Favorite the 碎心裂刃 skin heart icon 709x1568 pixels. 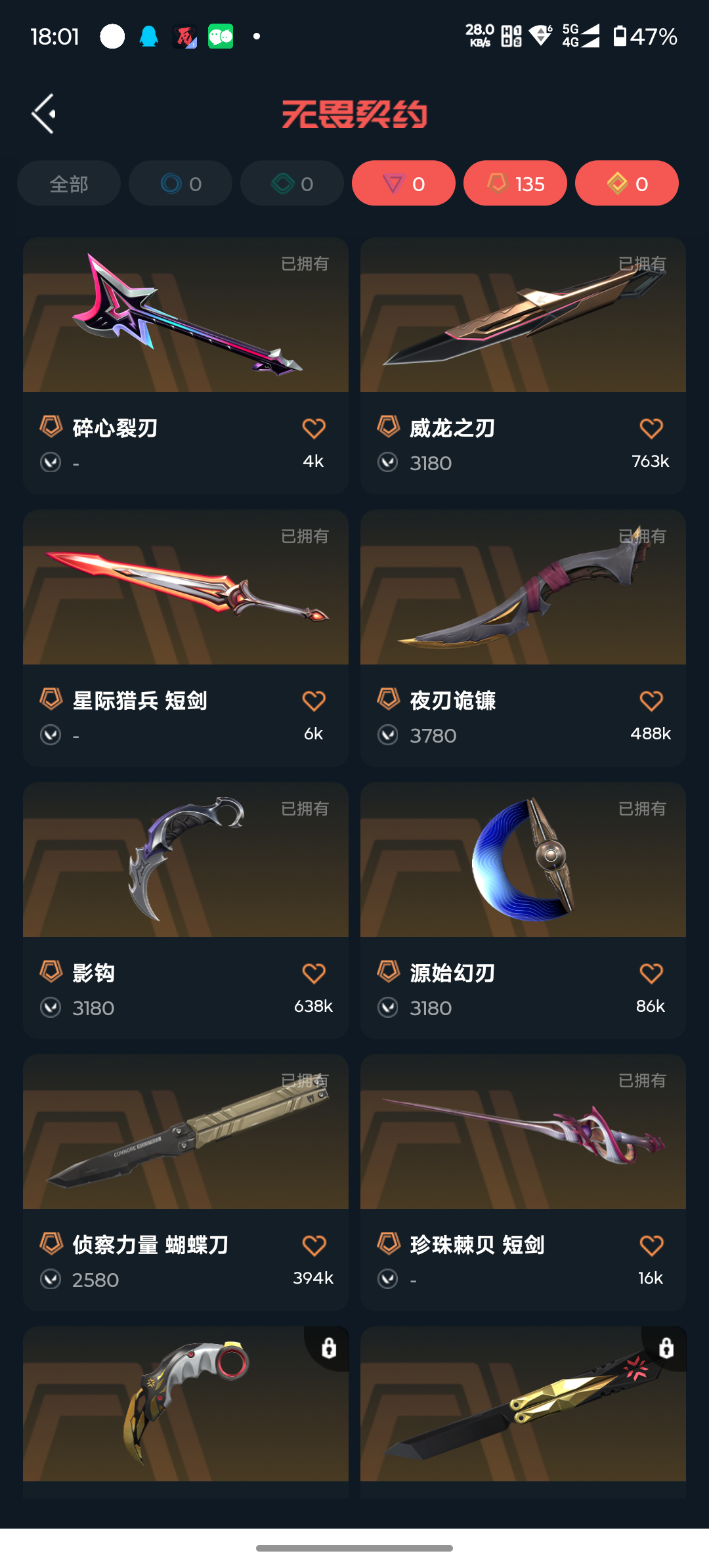tap(314, 429)
